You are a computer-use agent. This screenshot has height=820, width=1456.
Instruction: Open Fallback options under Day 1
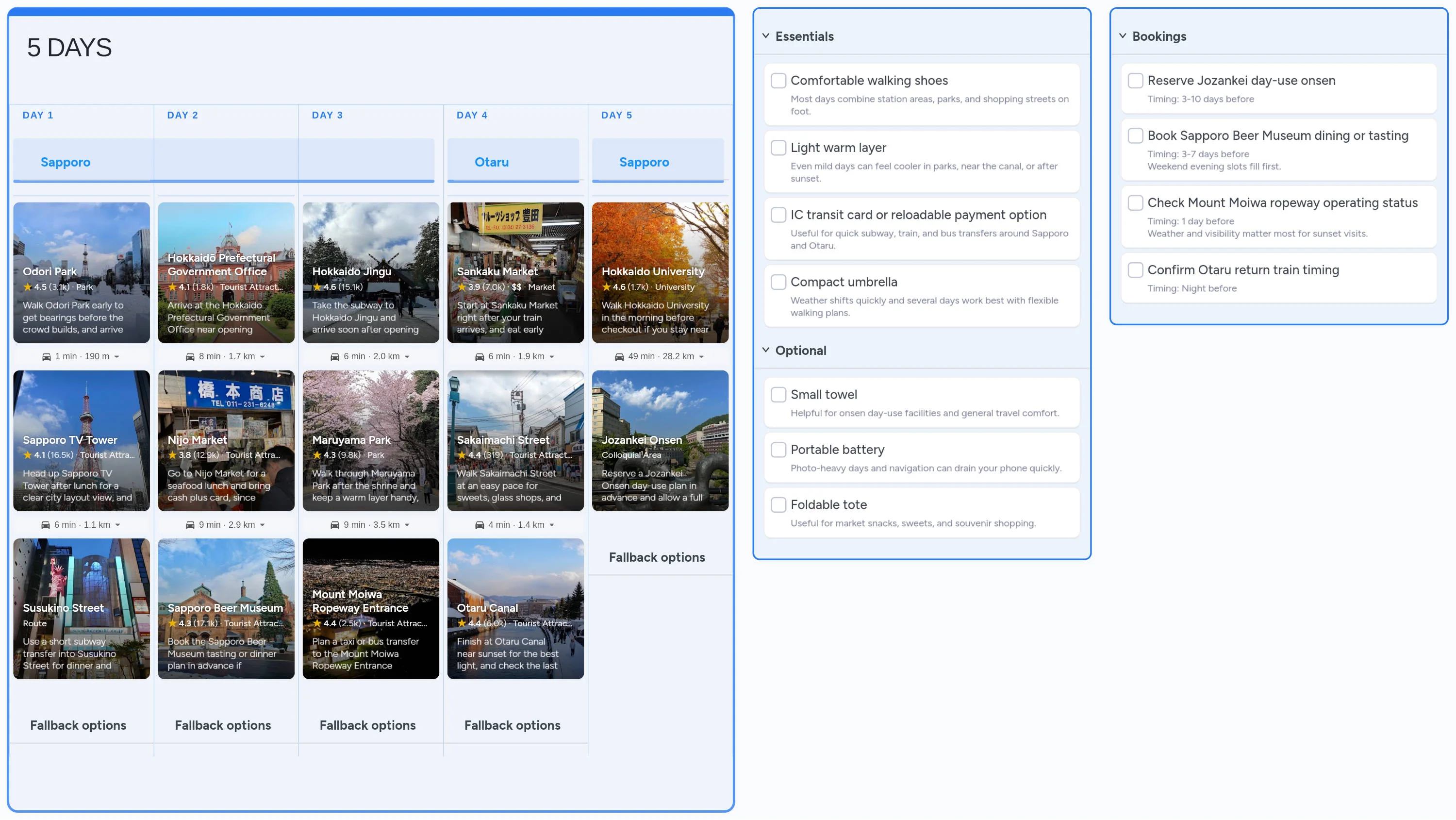(79, 725)
